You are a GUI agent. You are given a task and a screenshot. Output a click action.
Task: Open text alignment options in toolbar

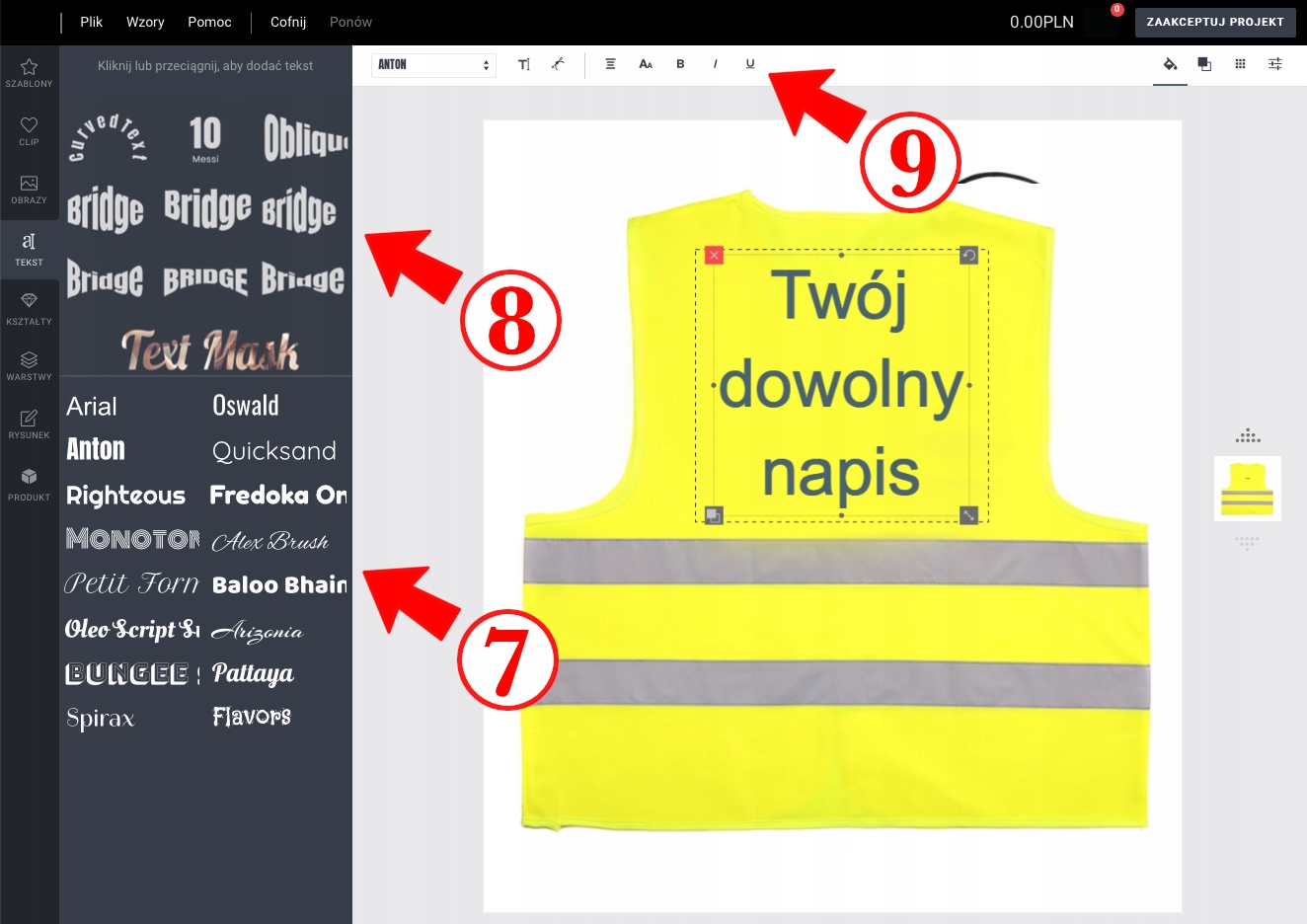click(x=610, y=64)
